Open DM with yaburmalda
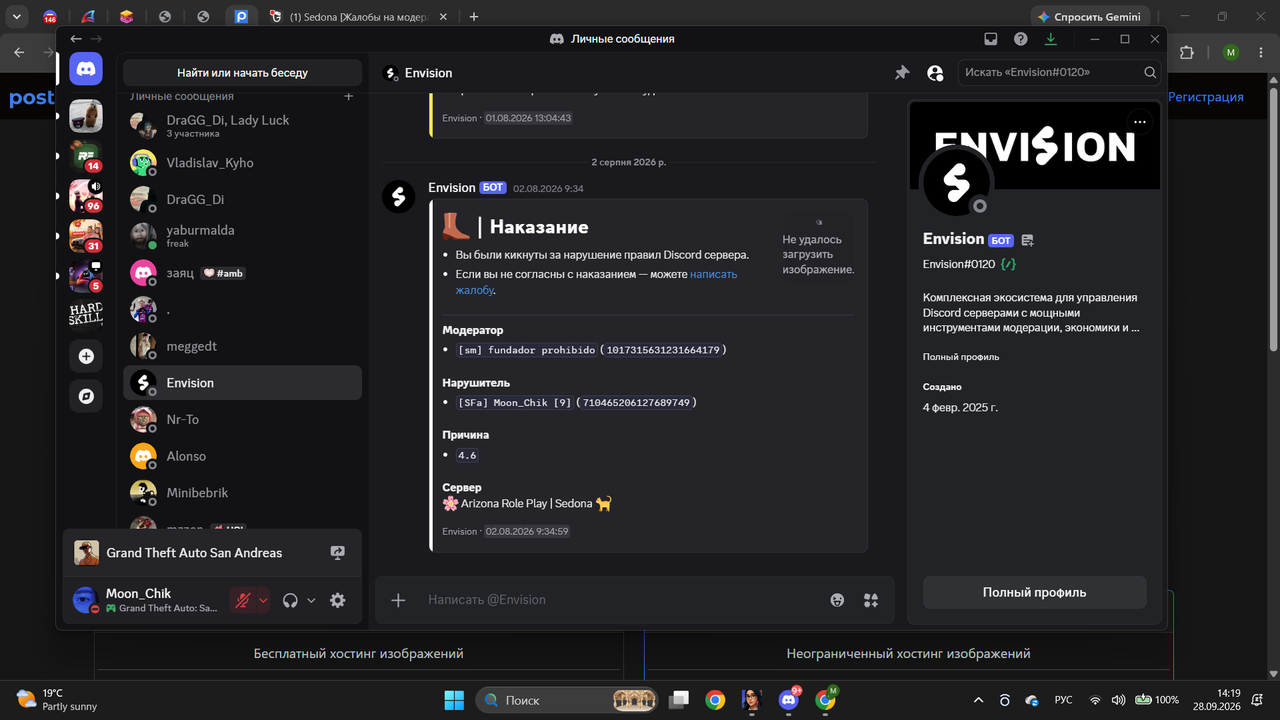This screenshot has width=1280, height=720. click(242, 235)
